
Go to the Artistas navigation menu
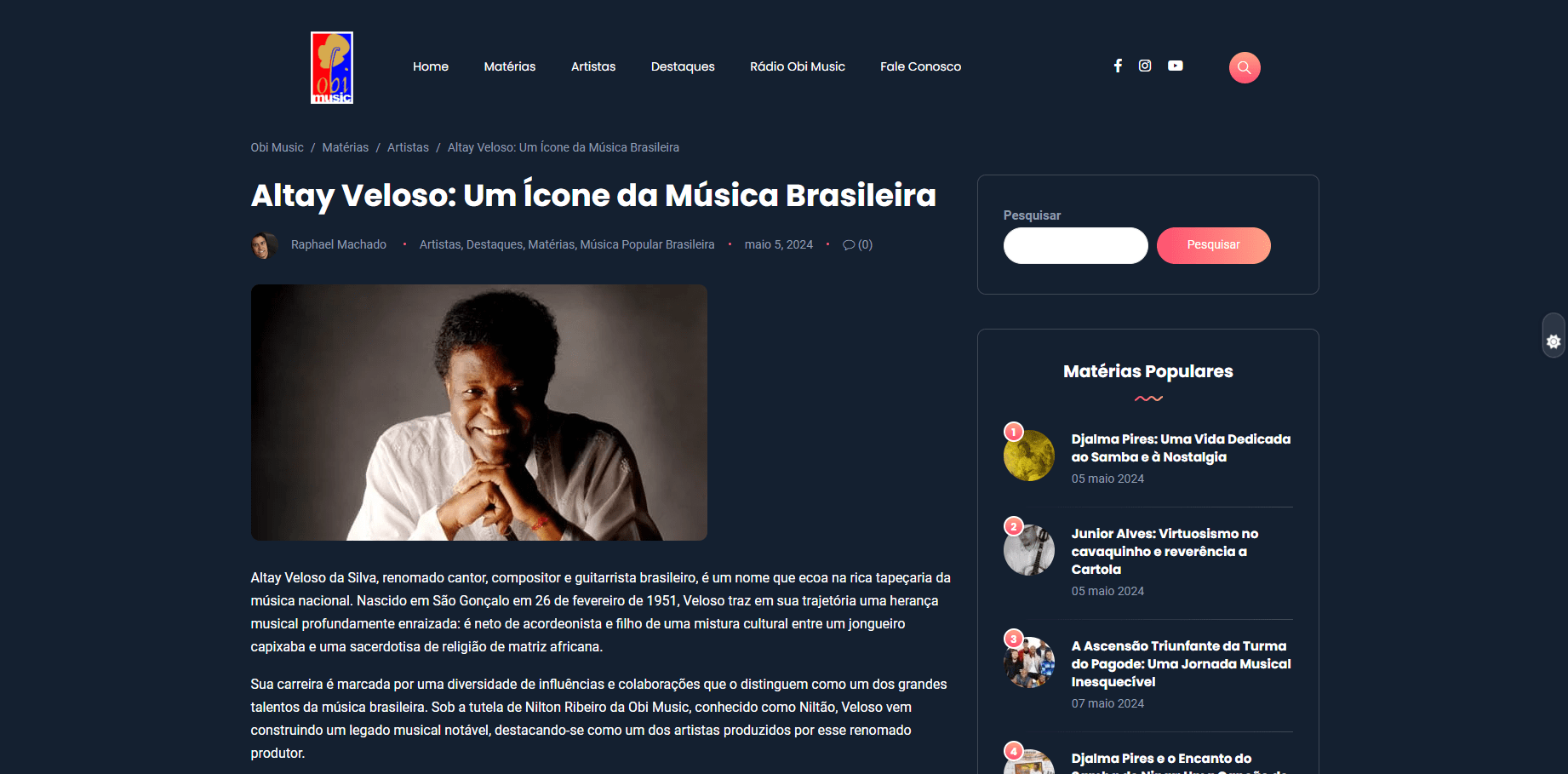(x=593, y=66)
